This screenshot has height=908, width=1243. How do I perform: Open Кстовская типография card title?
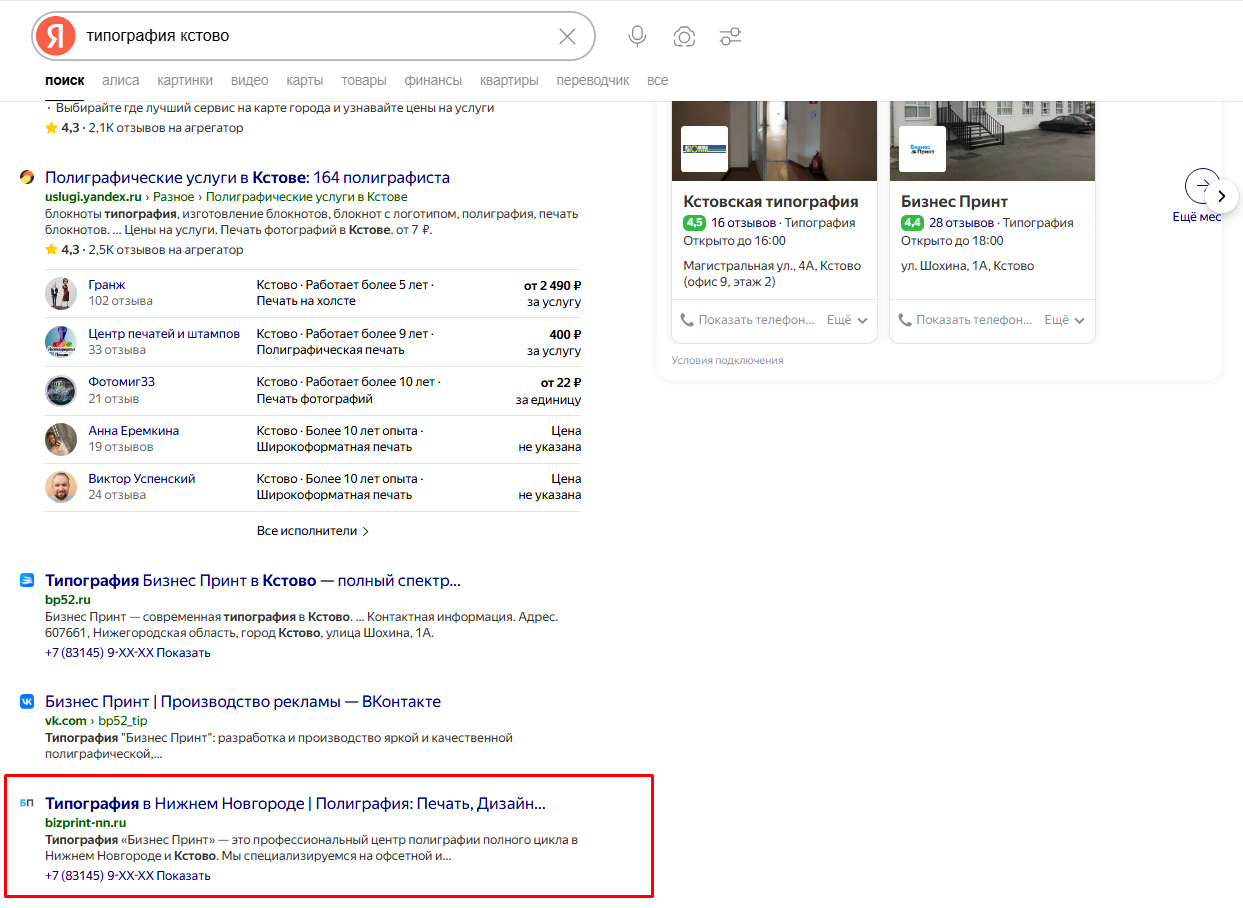771,202
